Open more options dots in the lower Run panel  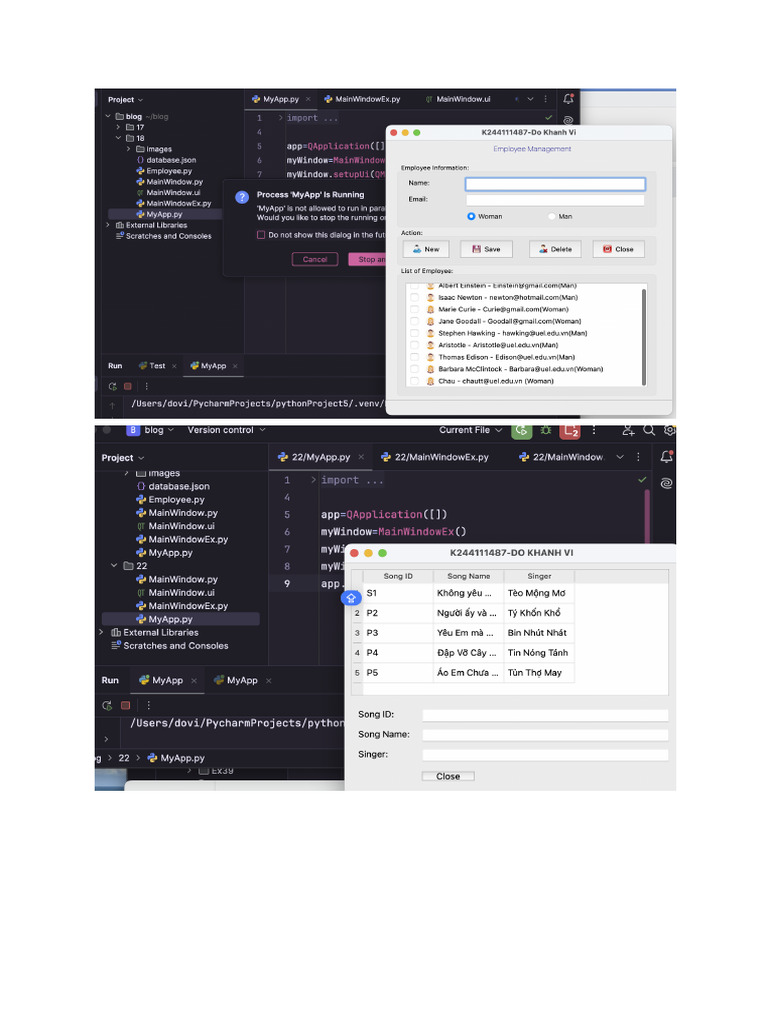pyautogui.click(x=148, y=705)
